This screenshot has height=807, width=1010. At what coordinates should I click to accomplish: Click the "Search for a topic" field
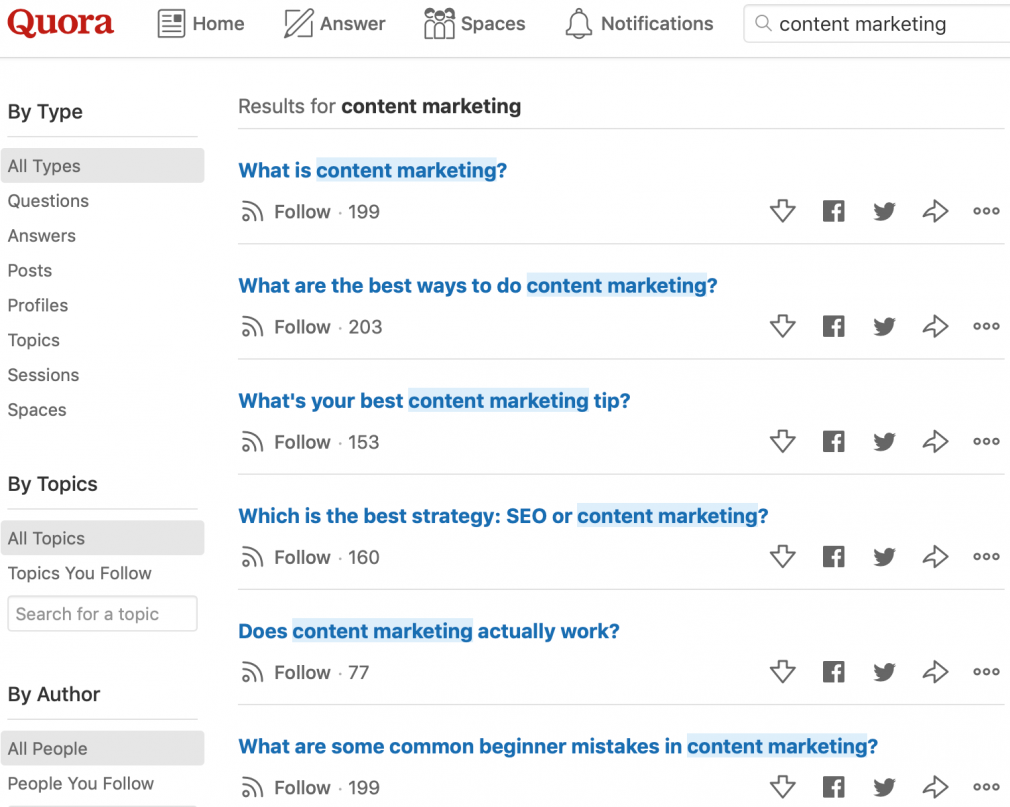tap(102, 614)
